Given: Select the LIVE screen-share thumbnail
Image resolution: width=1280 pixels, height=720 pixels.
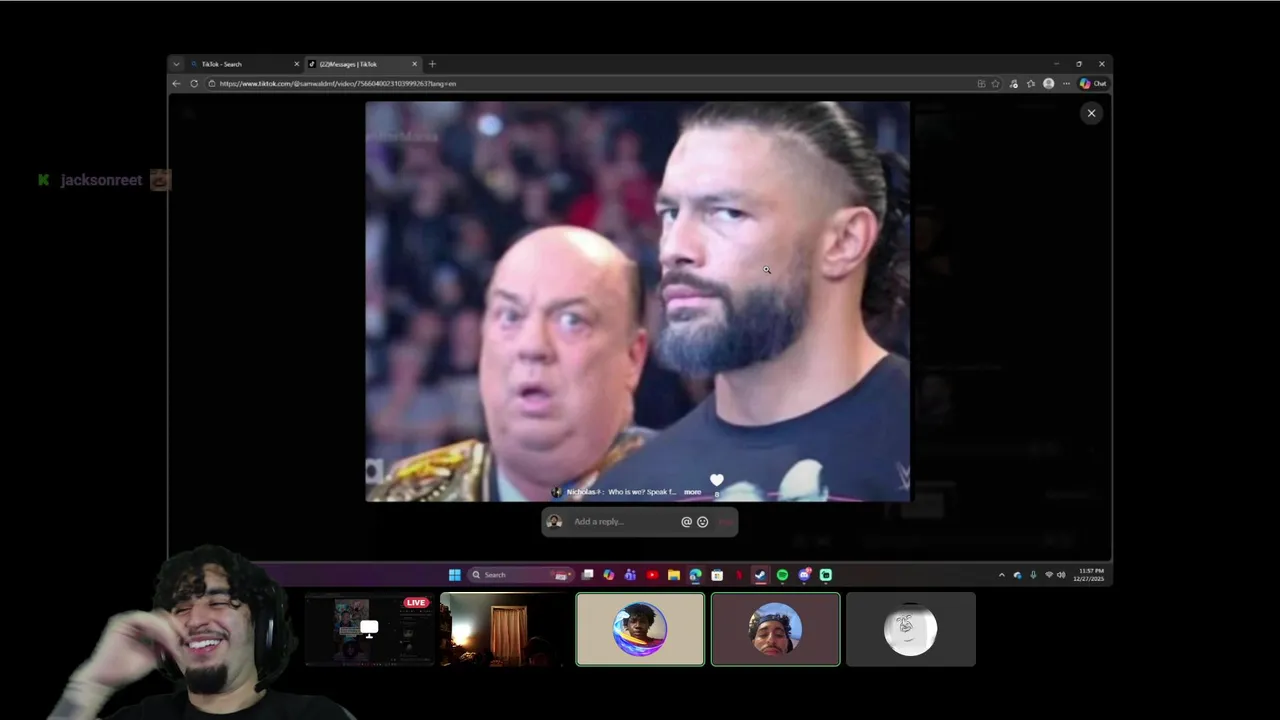Looking at the screenshot, I should 369,629.
